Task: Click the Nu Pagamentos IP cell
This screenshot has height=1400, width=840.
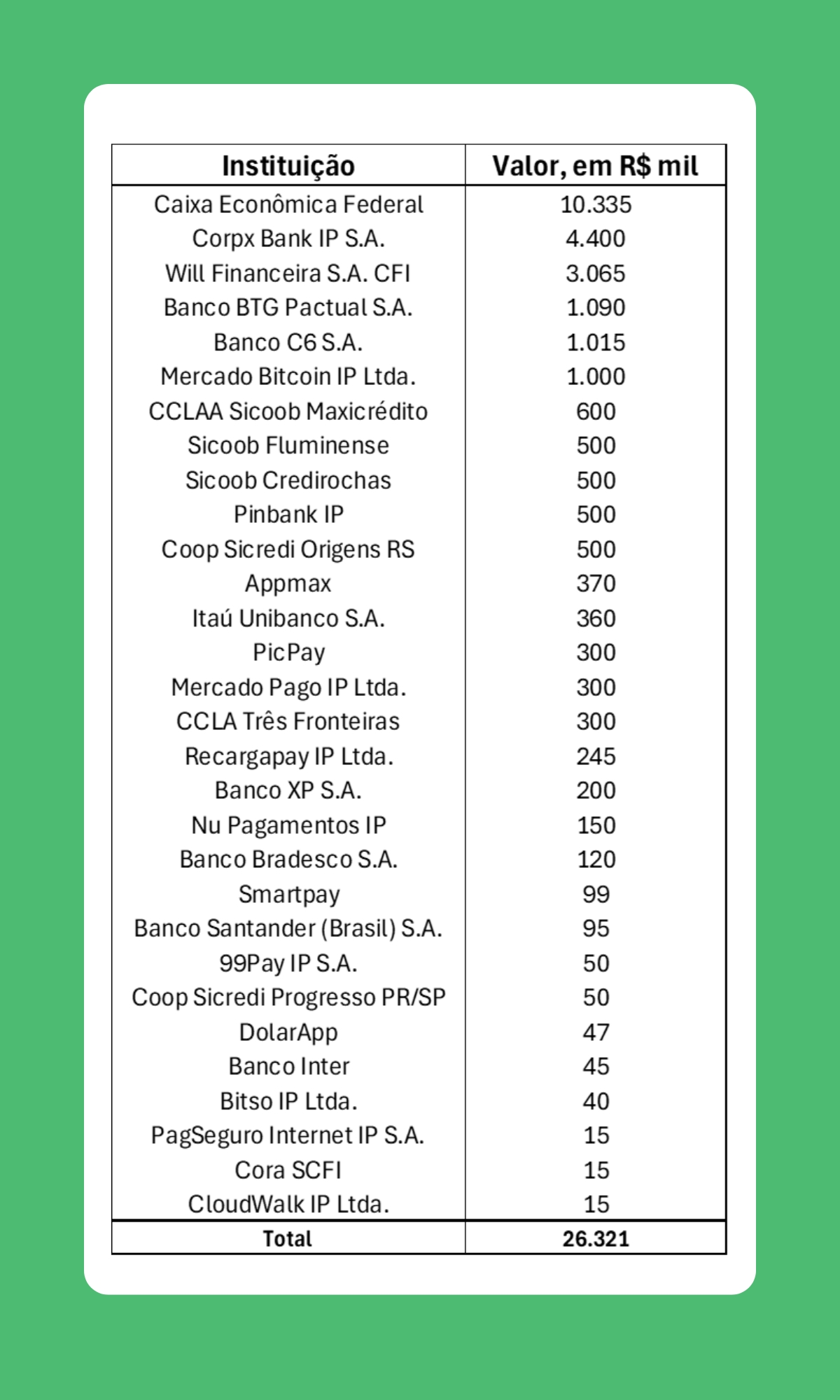Action: pyautogui.click(x=288, y=825)
